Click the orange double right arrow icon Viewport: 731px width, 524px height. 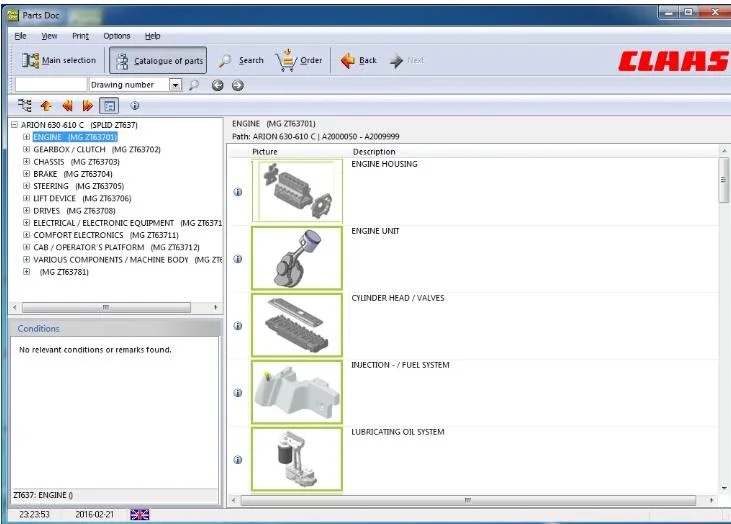tap(88, 105)
